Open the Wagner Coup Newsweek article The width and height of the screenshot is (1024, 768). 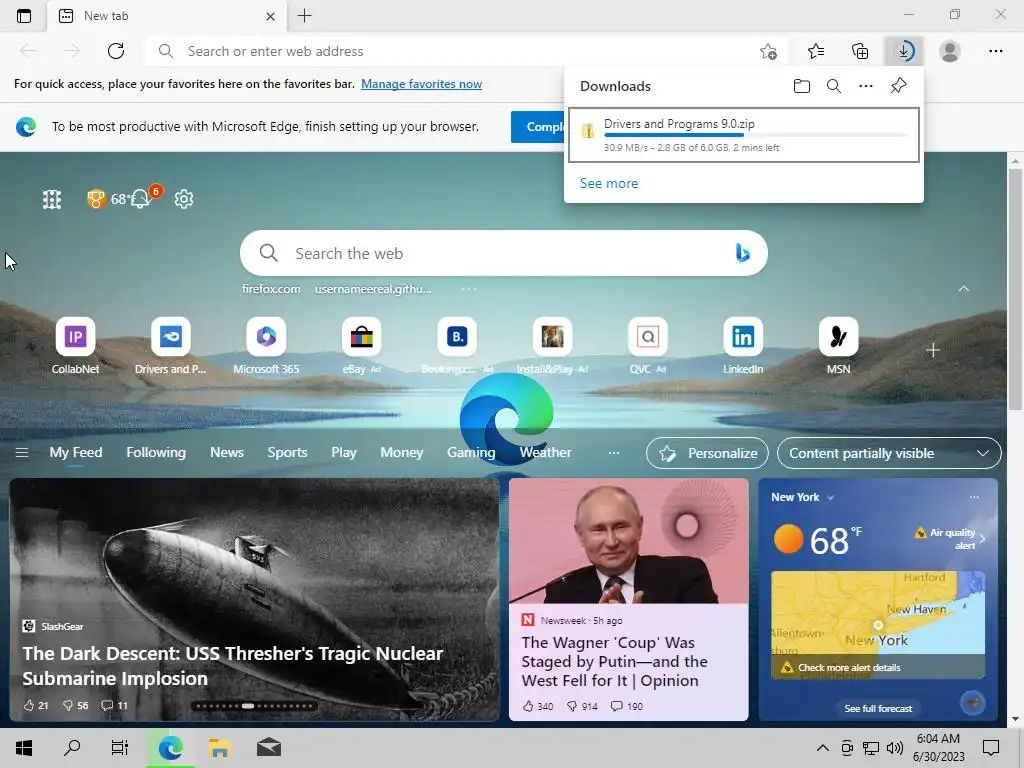pos(628,600)
